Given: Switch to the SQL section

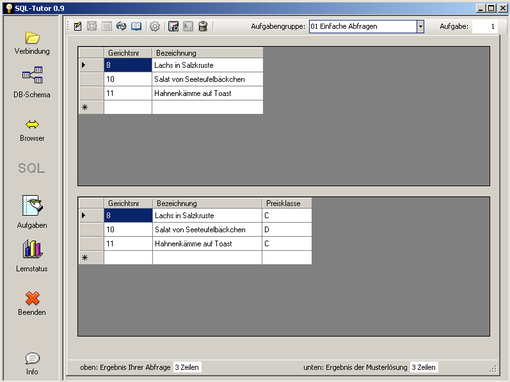Looking at the screenshot, I should (31, 168).
